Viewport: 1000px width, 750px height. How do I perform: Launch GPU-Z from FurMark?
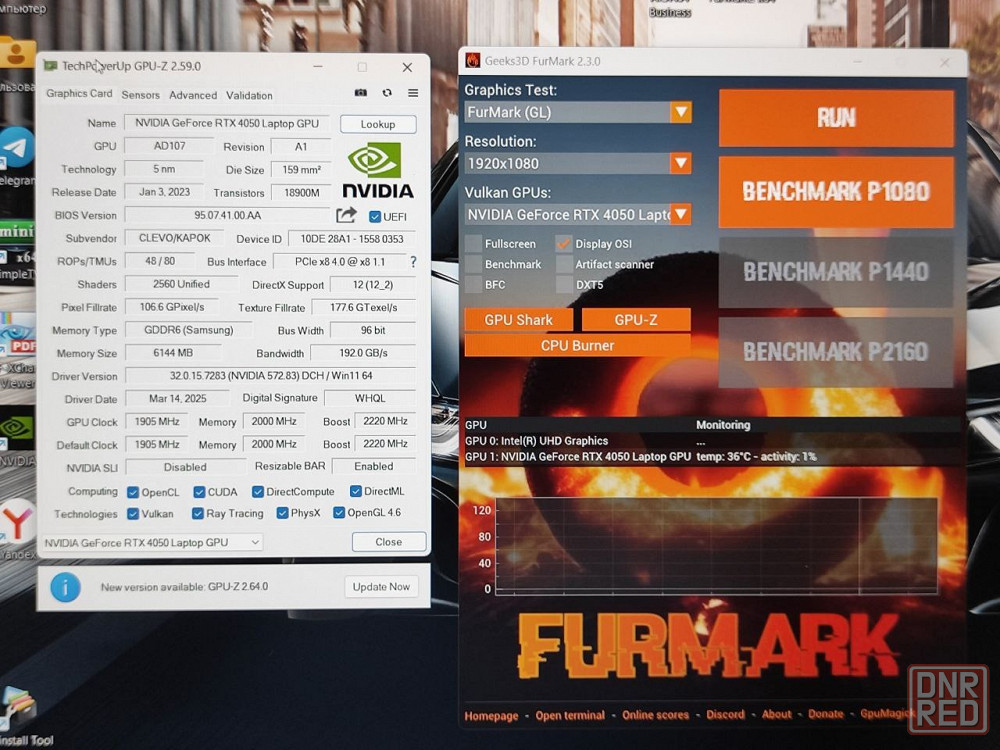click(x=636, y=320)
